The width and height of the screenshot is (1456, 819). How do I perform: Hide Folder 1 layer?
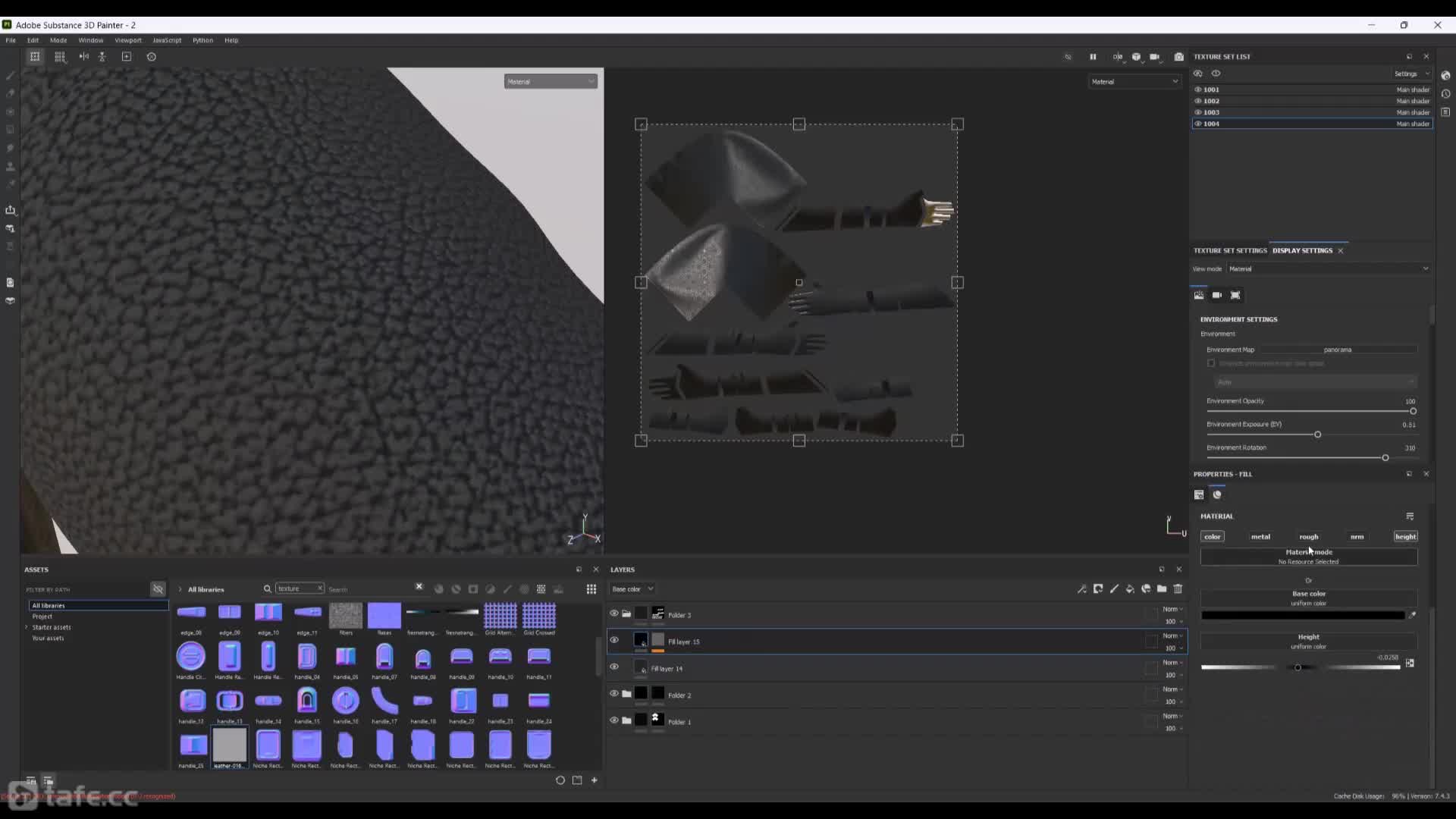[x=614, y=720]
